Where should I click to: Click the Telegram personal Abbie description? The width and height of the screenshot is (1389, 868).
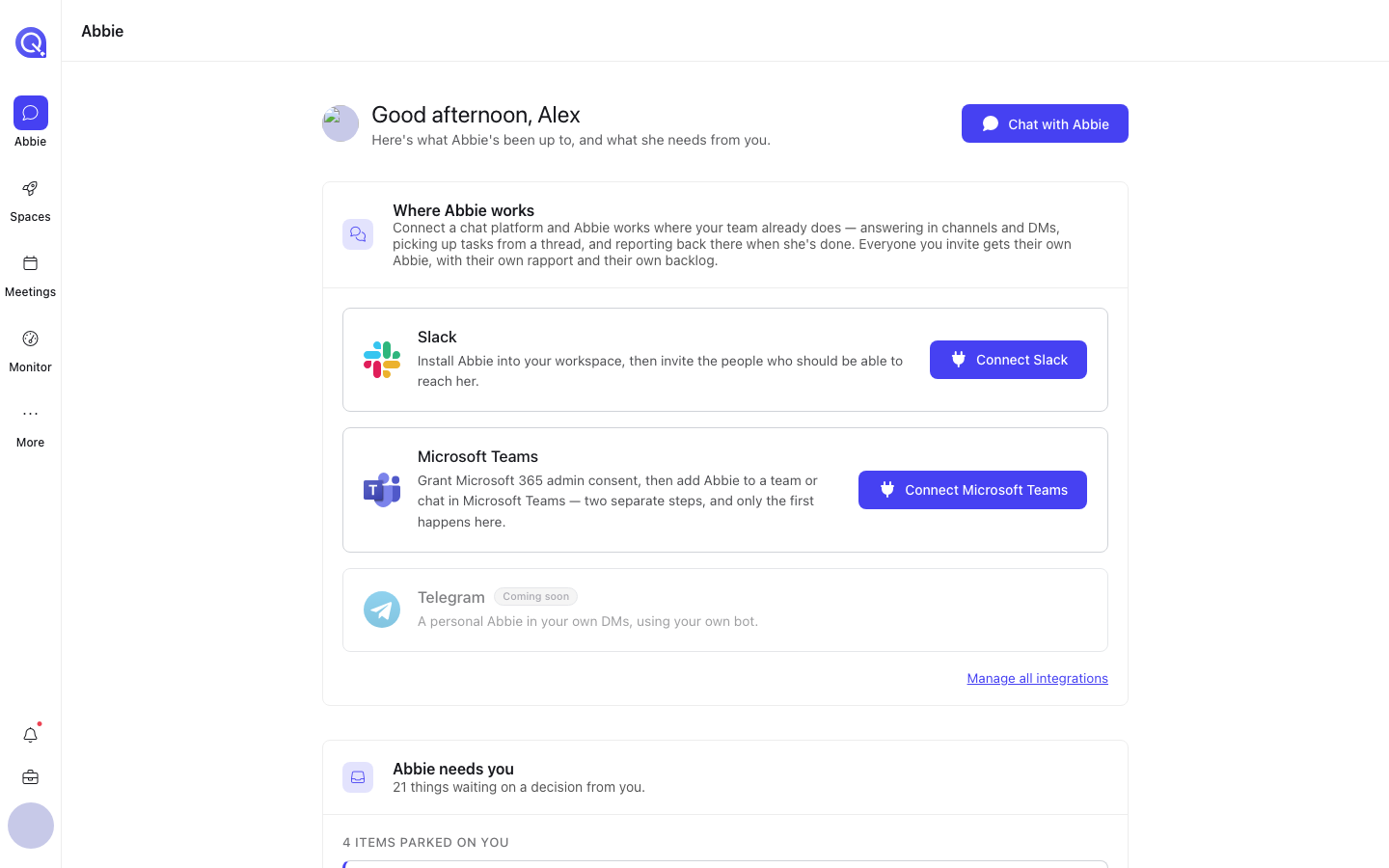[587, 621]
